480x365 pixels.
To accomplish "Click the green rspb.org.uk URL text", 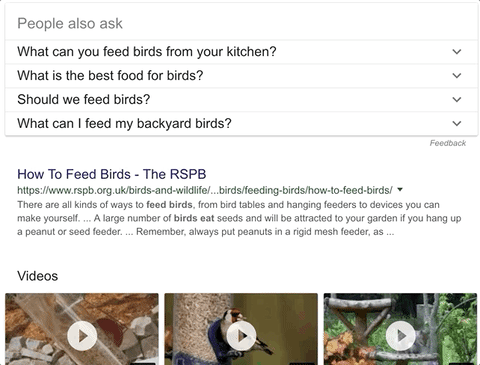I will click(205, 190).
